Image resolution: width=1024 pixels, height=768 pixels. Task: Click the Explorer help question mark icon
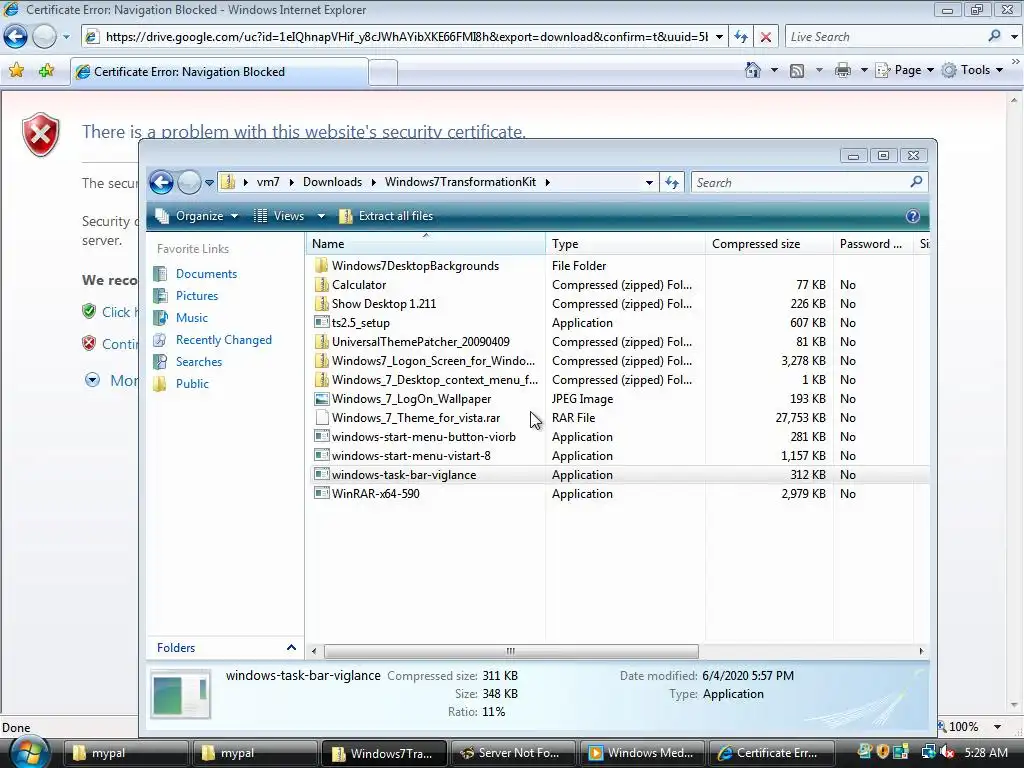pos(912,216)
